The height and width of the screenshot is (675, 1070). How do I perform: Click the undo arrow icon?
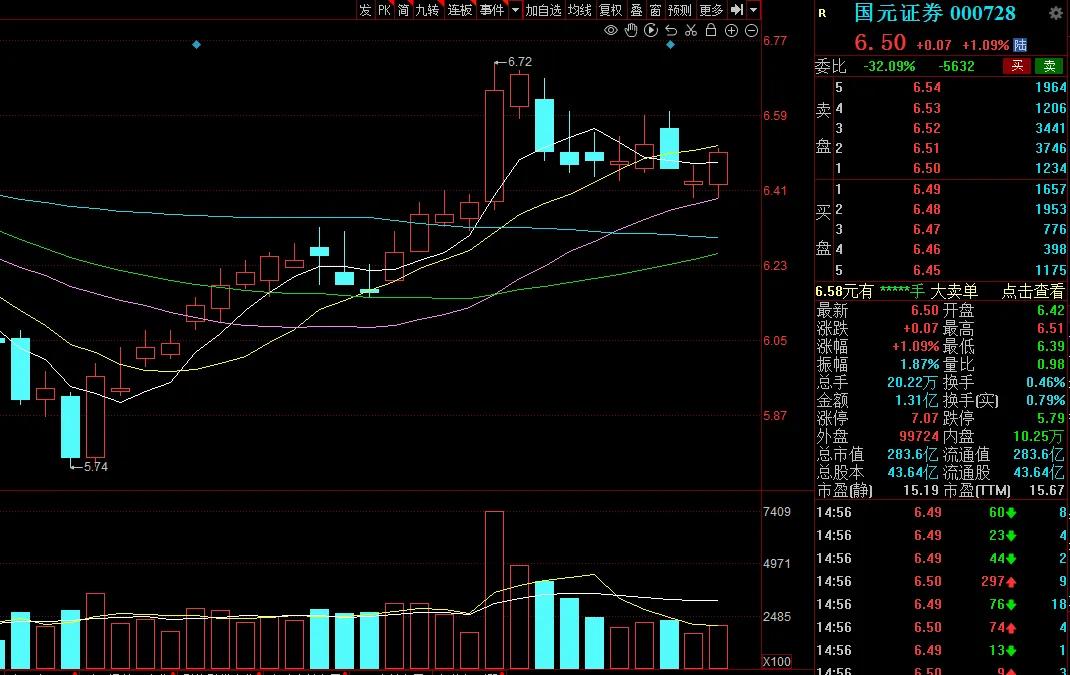point(671,30)
